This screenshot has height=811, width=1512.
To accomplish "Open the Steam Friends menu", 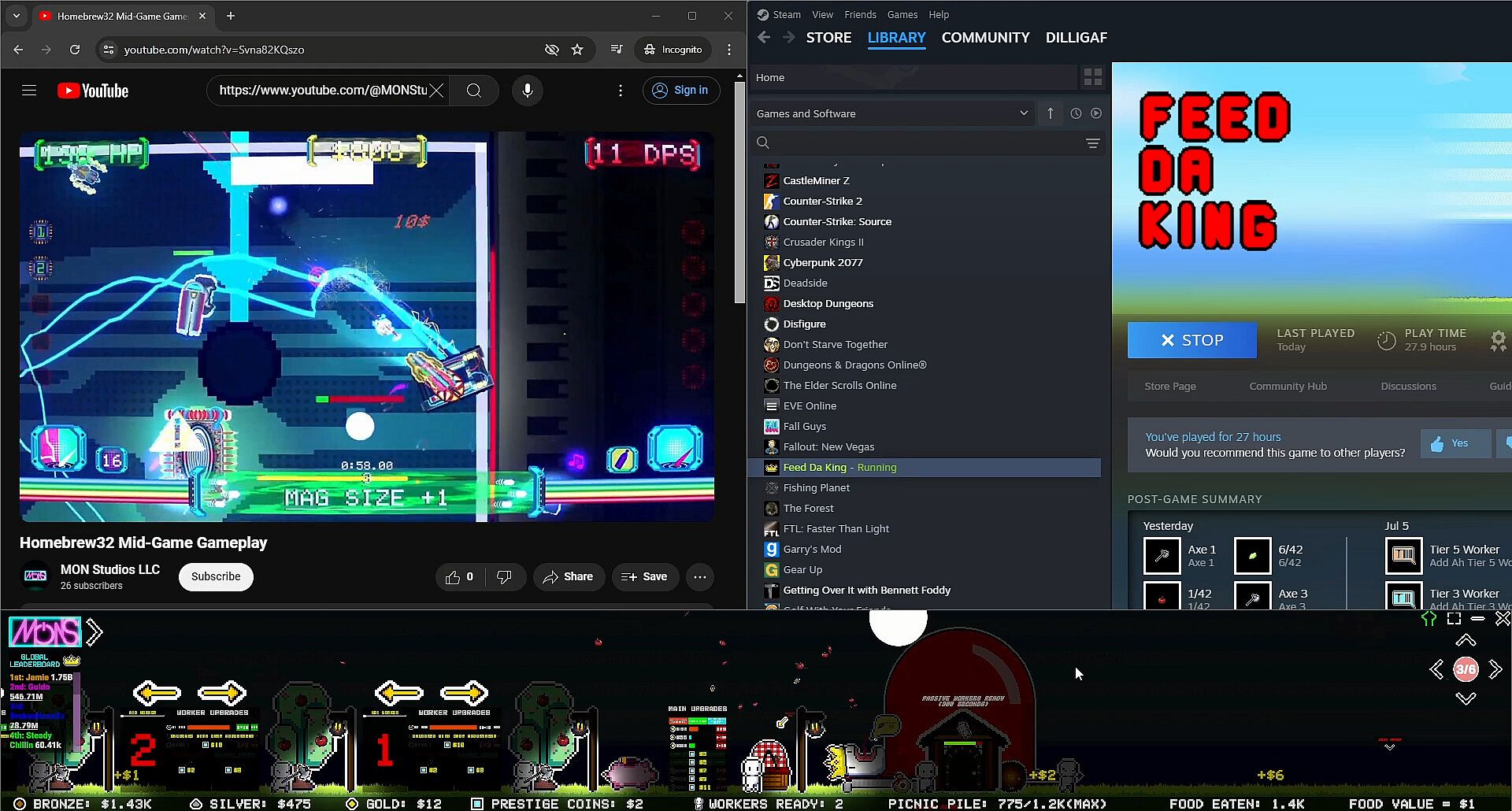I will (860, 14).
